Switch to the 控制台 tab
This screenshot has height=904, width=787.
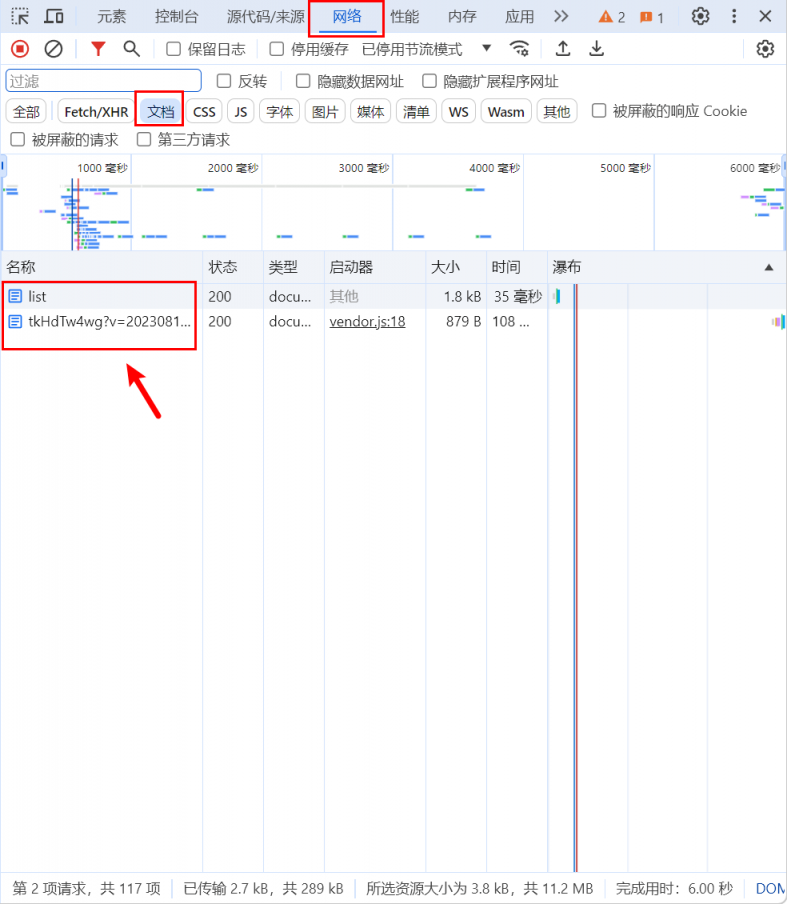click(176, 17)
